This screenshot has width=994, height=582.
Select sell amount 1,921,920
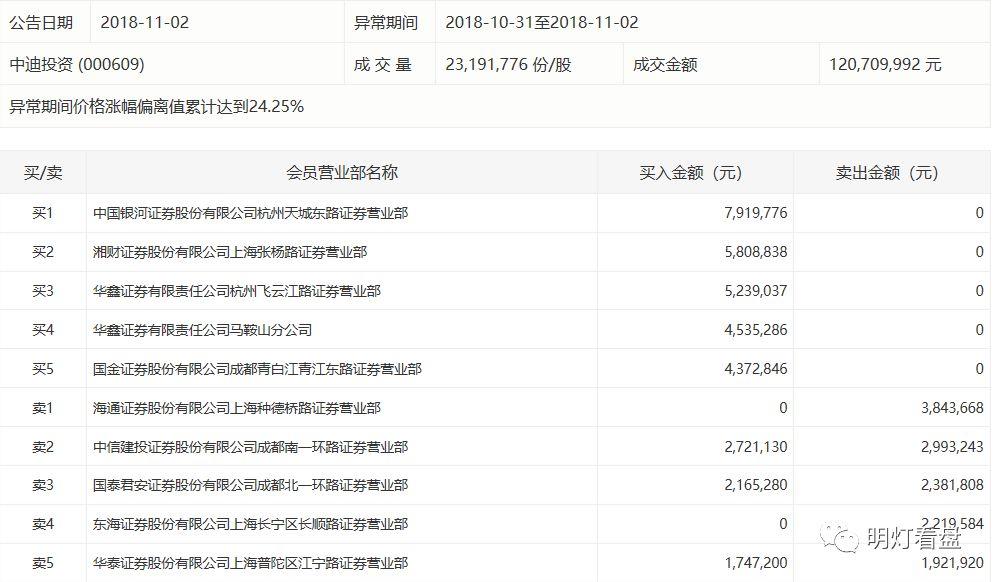pos(952,564)
